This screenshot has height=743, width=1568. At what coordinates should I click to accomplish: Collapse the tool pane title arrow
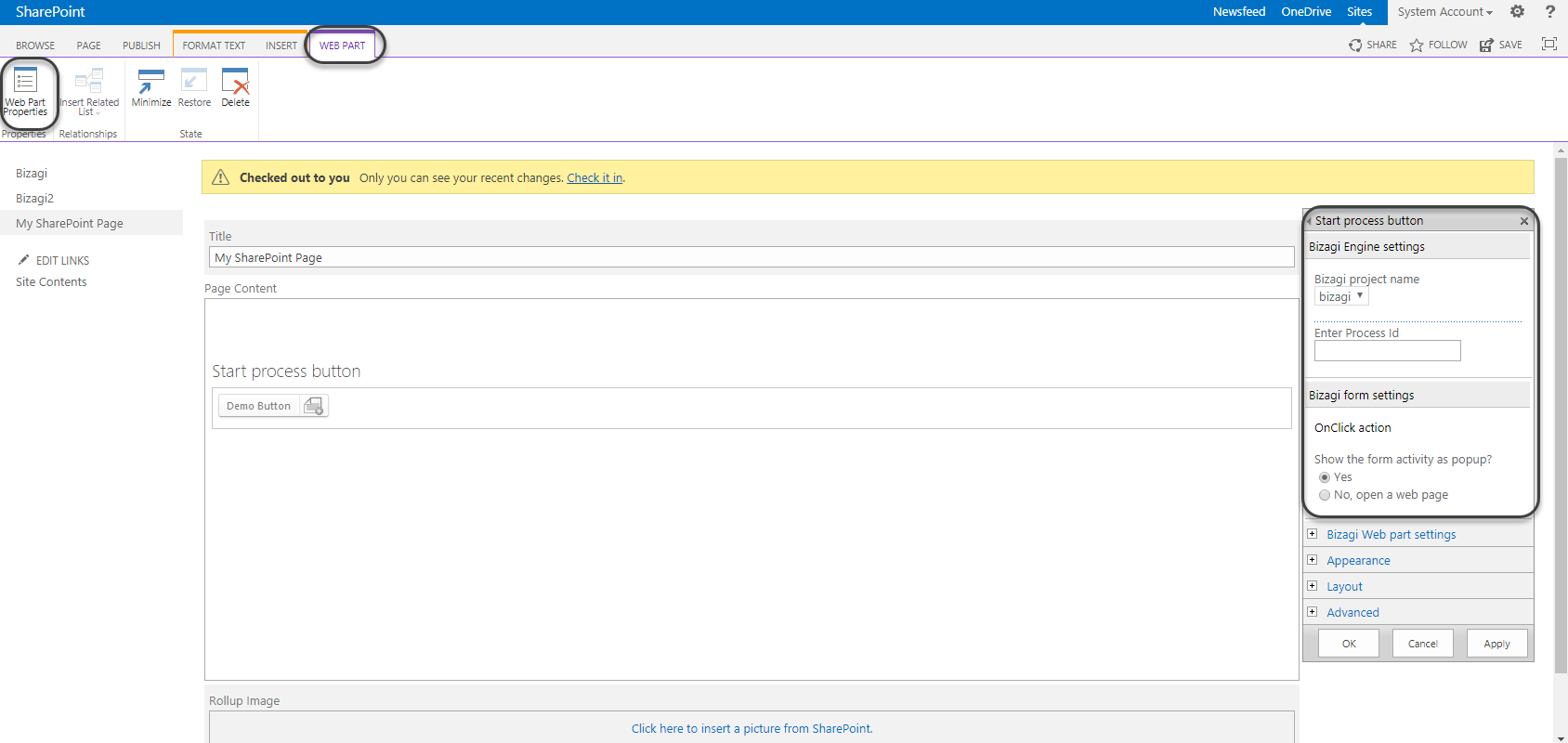[1309, 221]
